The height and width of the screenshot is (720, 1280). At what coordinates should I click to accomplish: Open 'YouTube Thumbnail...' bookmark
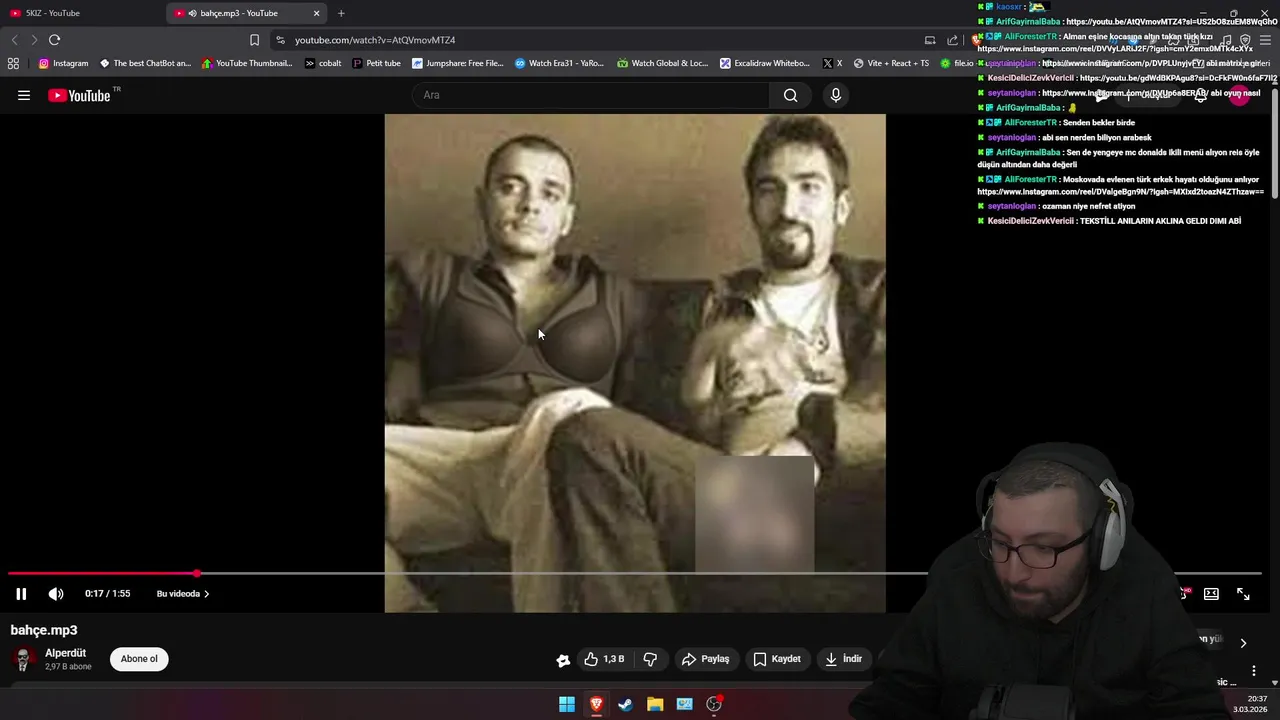pyautogui.click(x=247, y=63)
